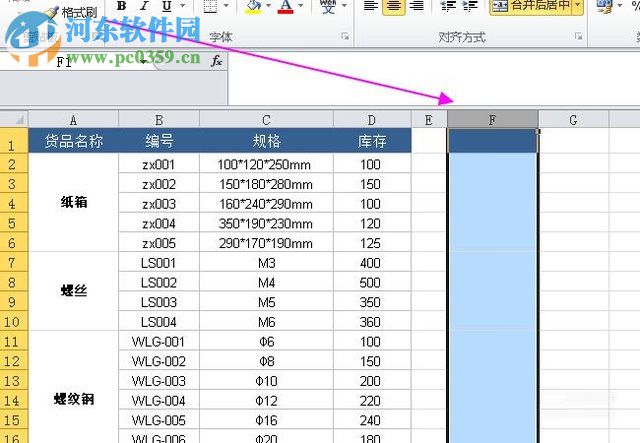
Task: Click the phonetic guide (wén 文) icon
Action: [328, 6]
